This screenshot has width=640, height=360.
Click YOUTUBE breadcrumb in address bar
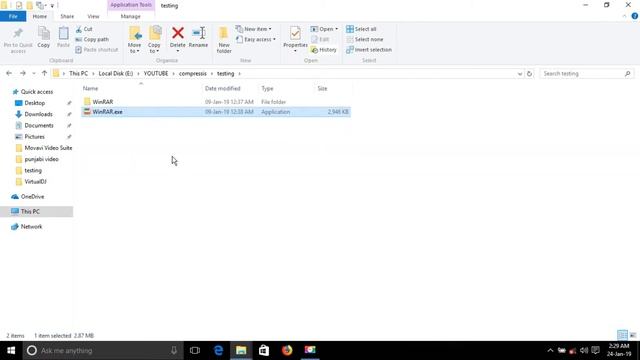pyautogui.click(x=156, y=73)
